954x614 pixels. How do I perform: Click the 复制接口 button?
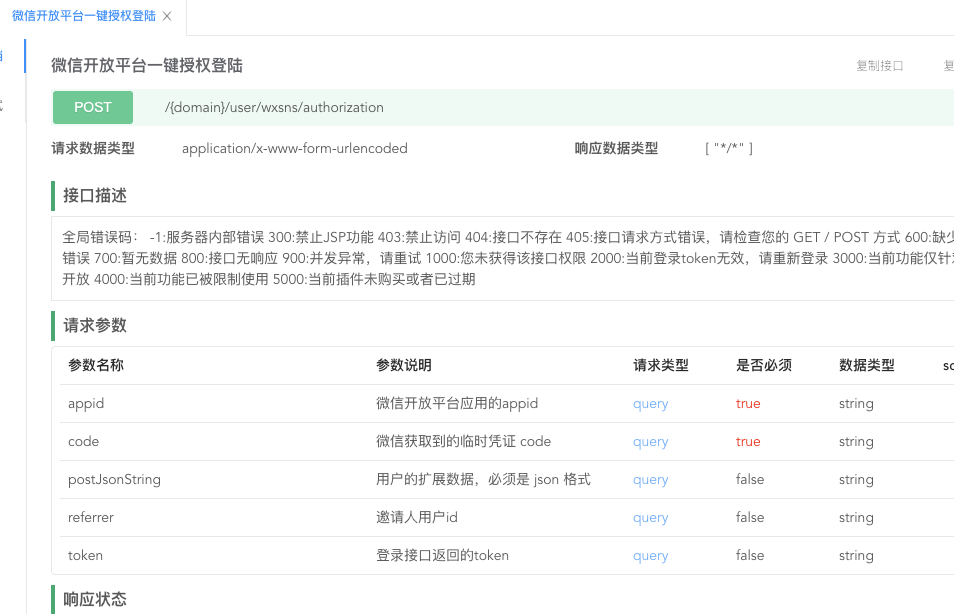(x=879, y=66)
